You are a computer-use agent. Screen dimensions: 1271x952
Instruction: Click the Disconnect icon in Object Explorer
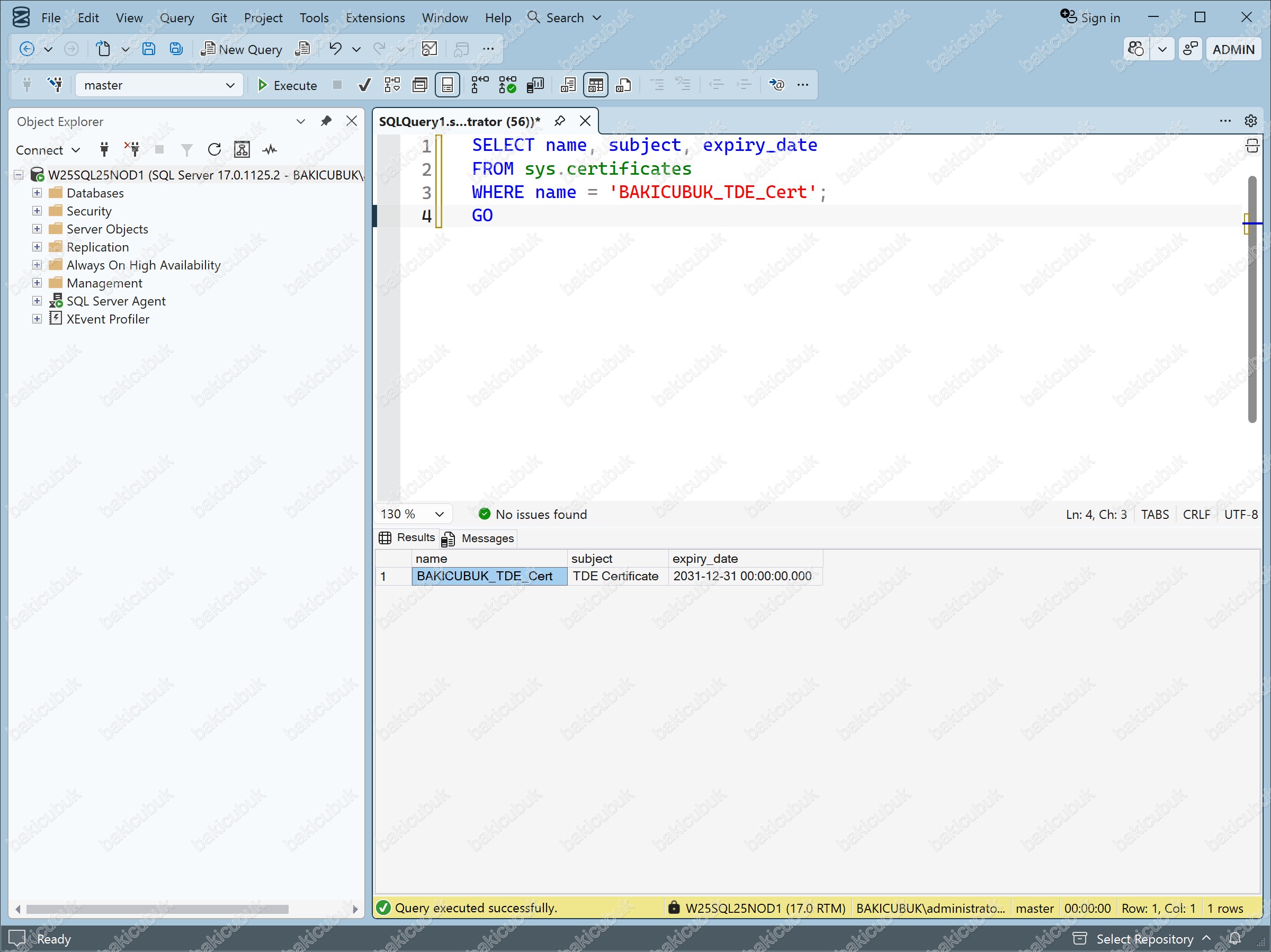click(132, 150)
